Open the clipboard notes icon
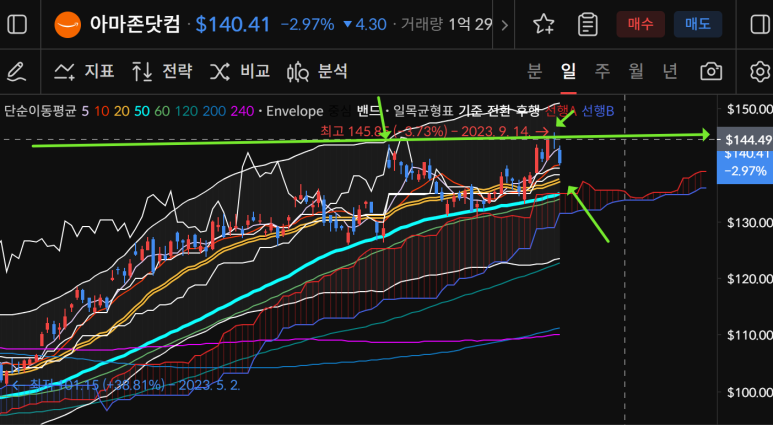This screenshot has height=425, width=773. (x=588, y=24)
